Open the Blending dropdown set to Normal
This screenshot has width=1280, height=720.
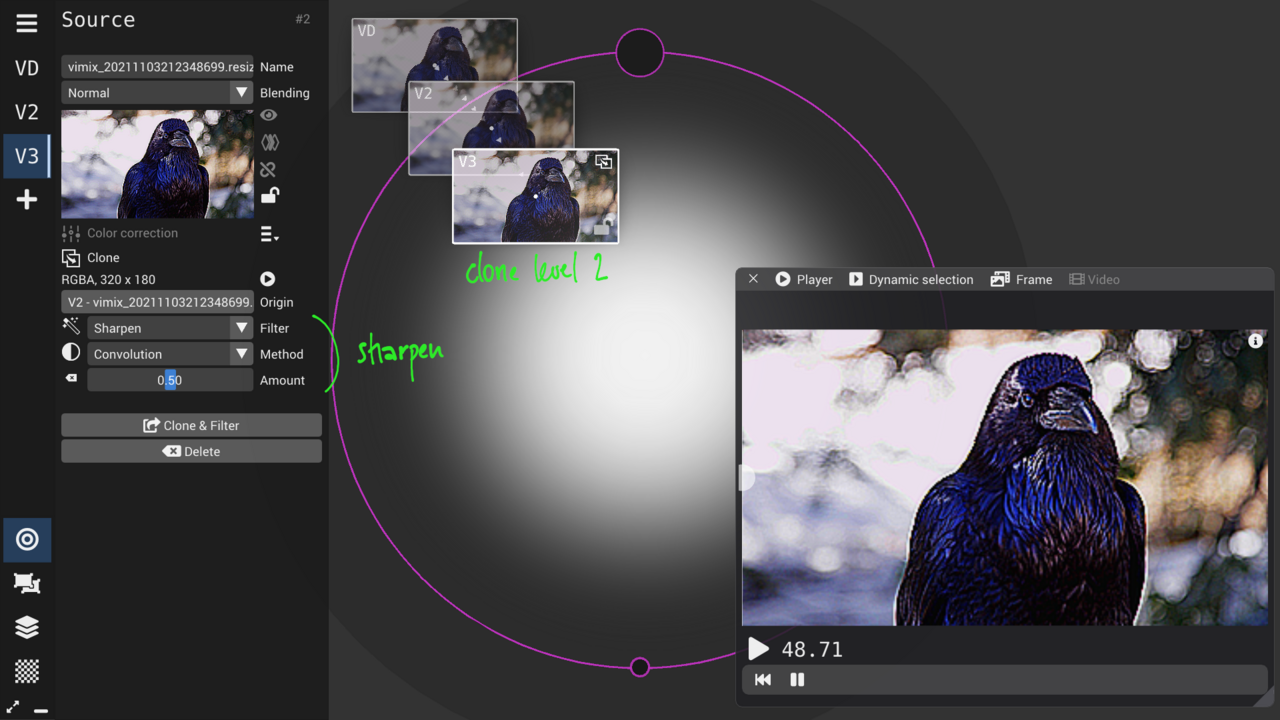(x=157, y=92)
